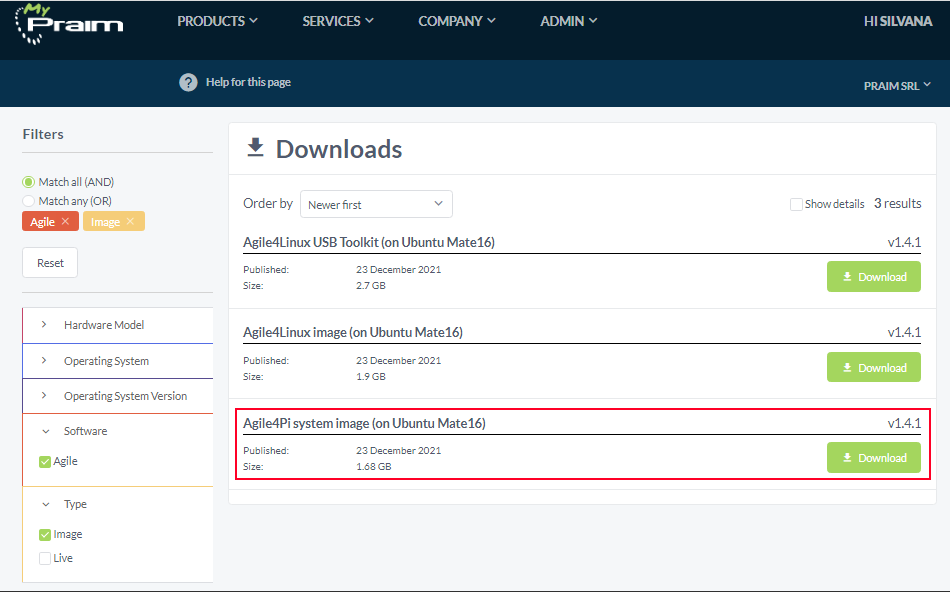Open the ADMIN menu
Image resolution: width=950 pixels, height=592 pixels.
[x=569, y=21]
